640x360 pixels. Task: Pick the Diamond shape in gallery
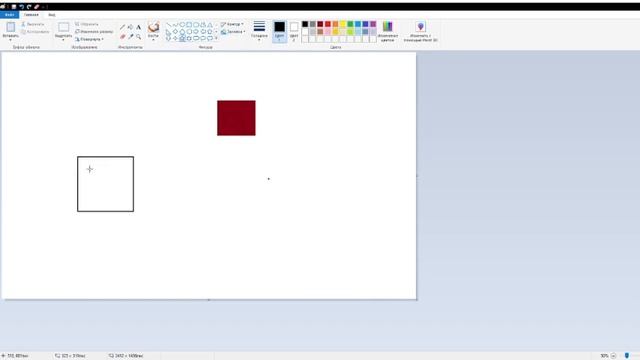[x=176, y=31]
